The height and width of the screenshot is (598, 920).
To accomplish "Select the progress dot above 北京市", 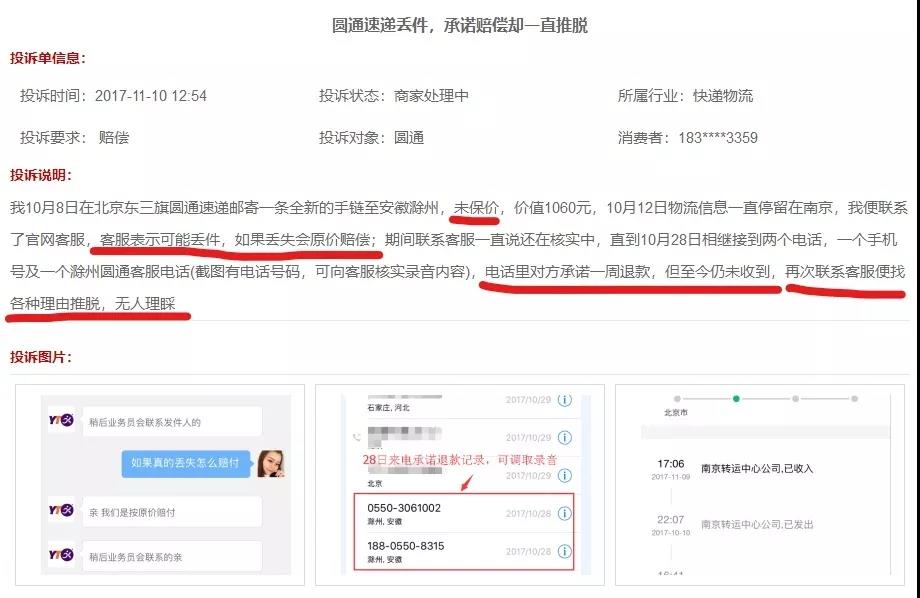I will (x=677, y=398).
